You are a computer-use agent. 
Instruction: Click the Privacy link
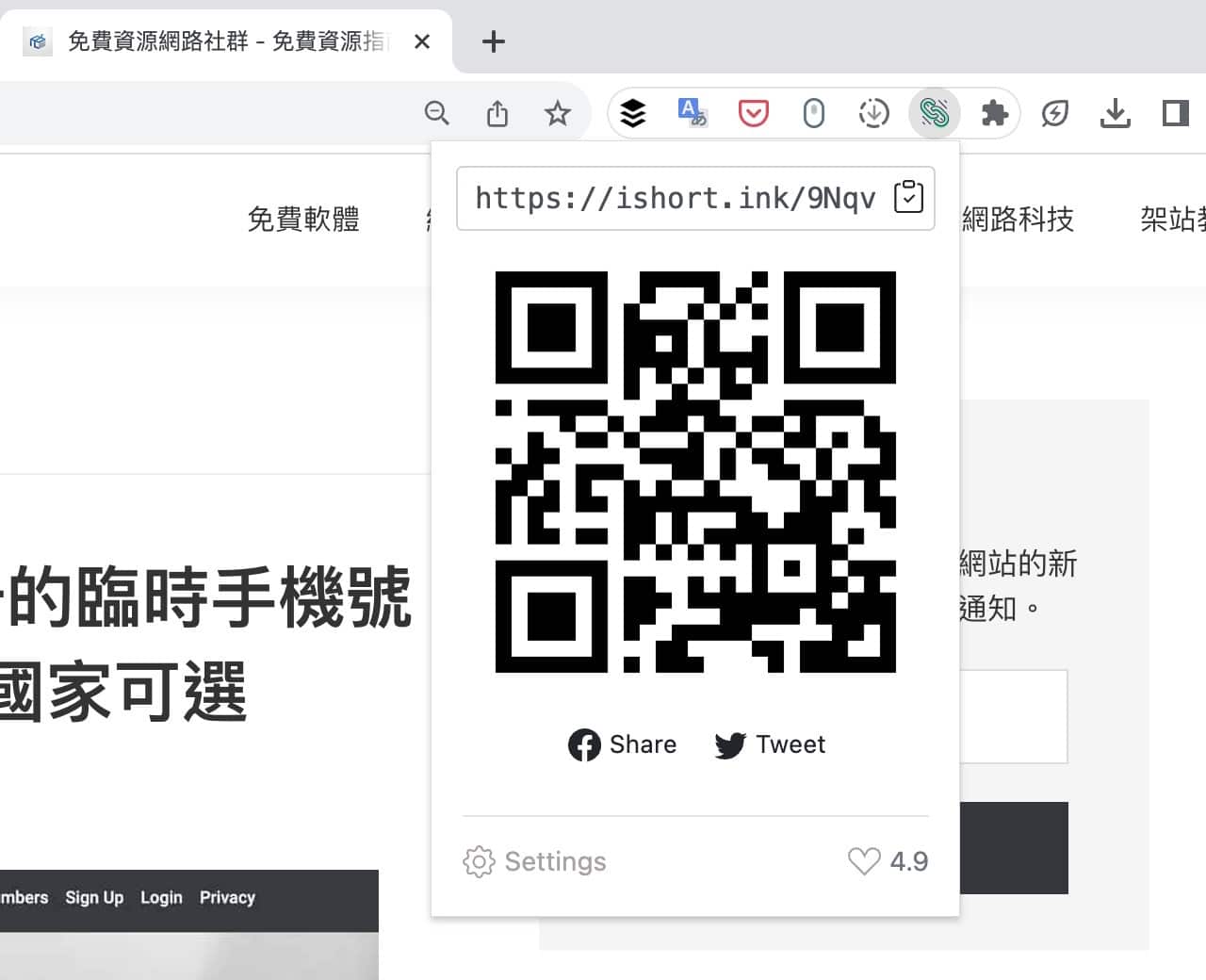click(x=227, y=897)
